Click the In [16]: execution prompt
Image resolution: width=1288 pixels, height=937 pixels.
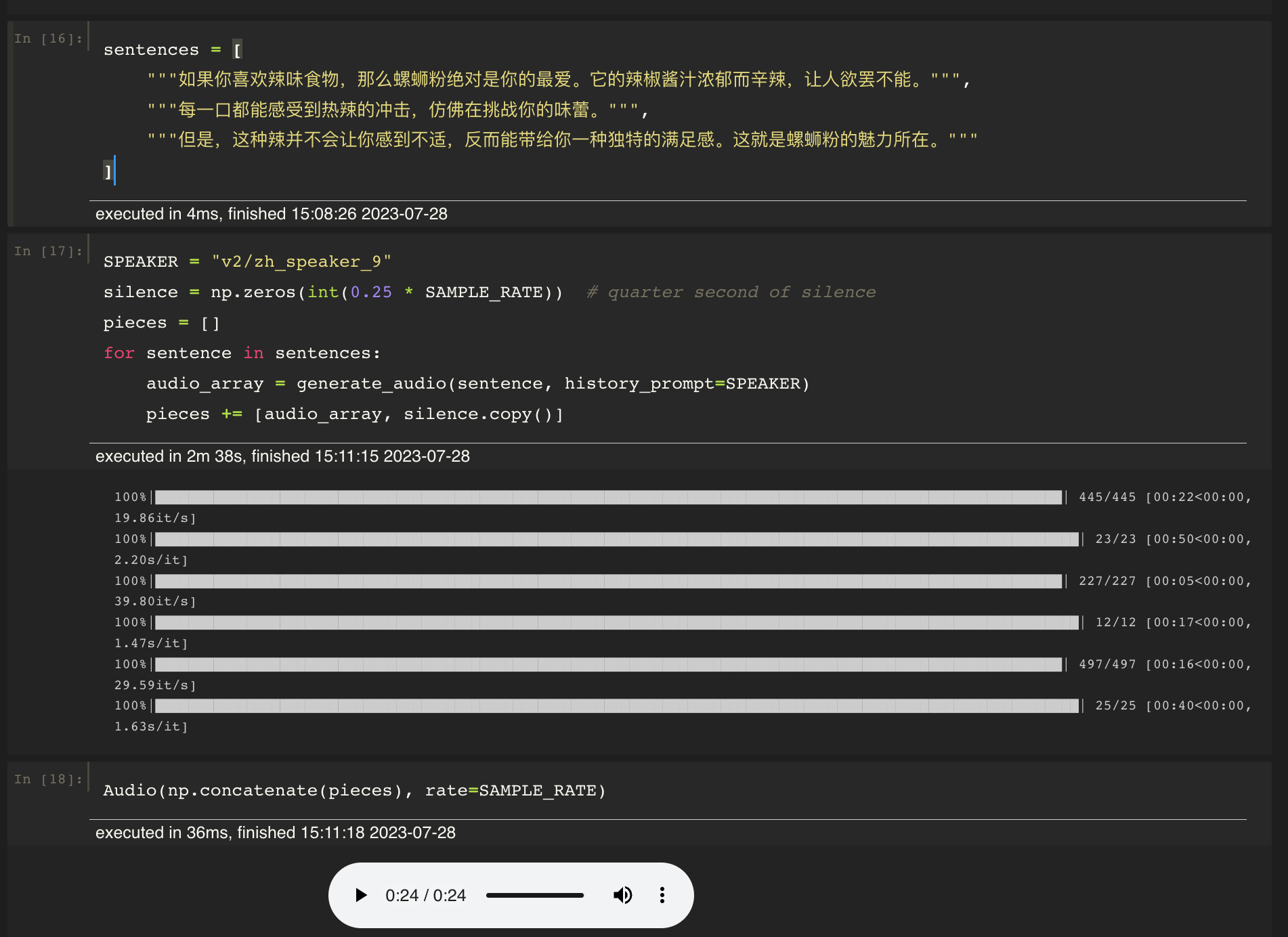47,38
